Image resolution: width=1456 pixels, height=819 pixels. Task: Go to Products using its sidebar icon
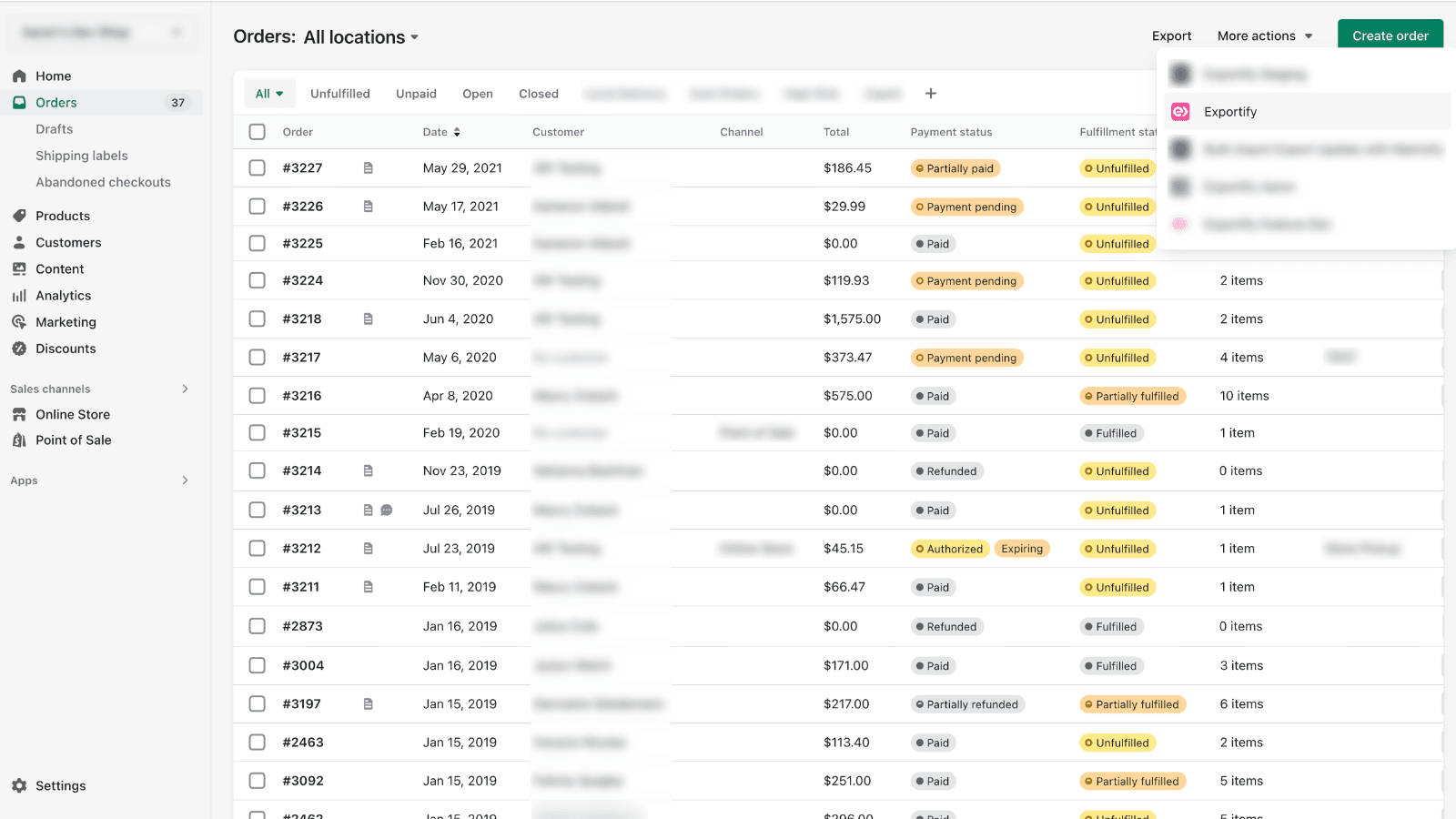pyautogui.click(x=20, y=216)
